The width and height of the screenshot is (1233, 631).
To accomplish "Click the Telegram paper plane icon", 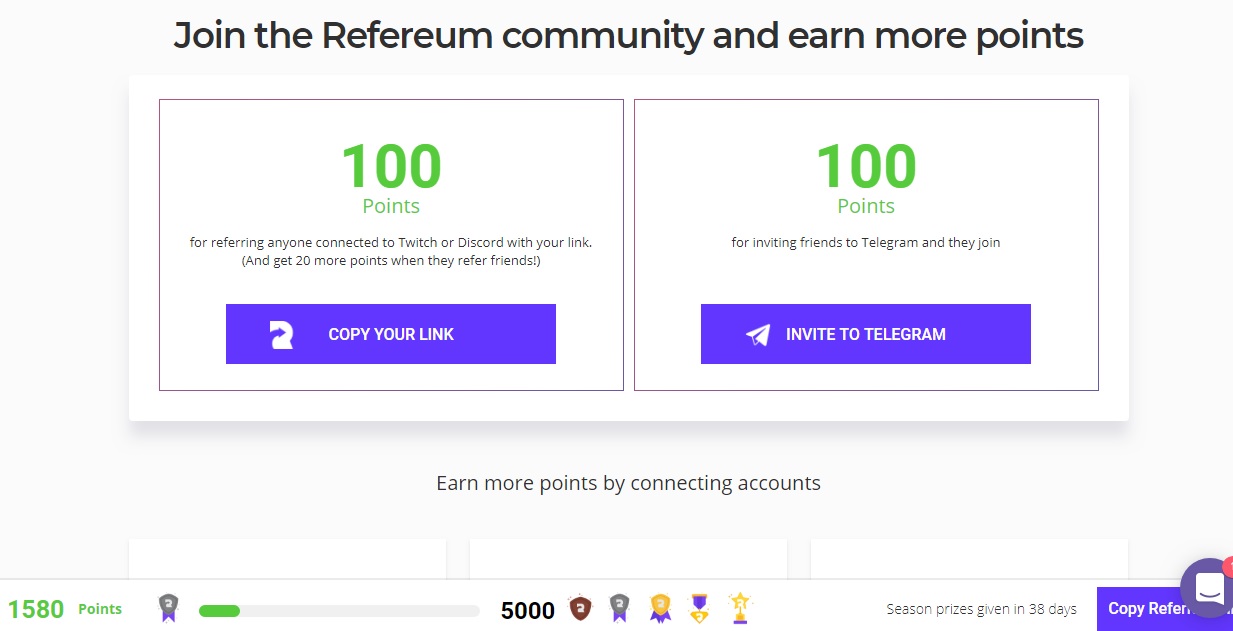I will 758,335.
